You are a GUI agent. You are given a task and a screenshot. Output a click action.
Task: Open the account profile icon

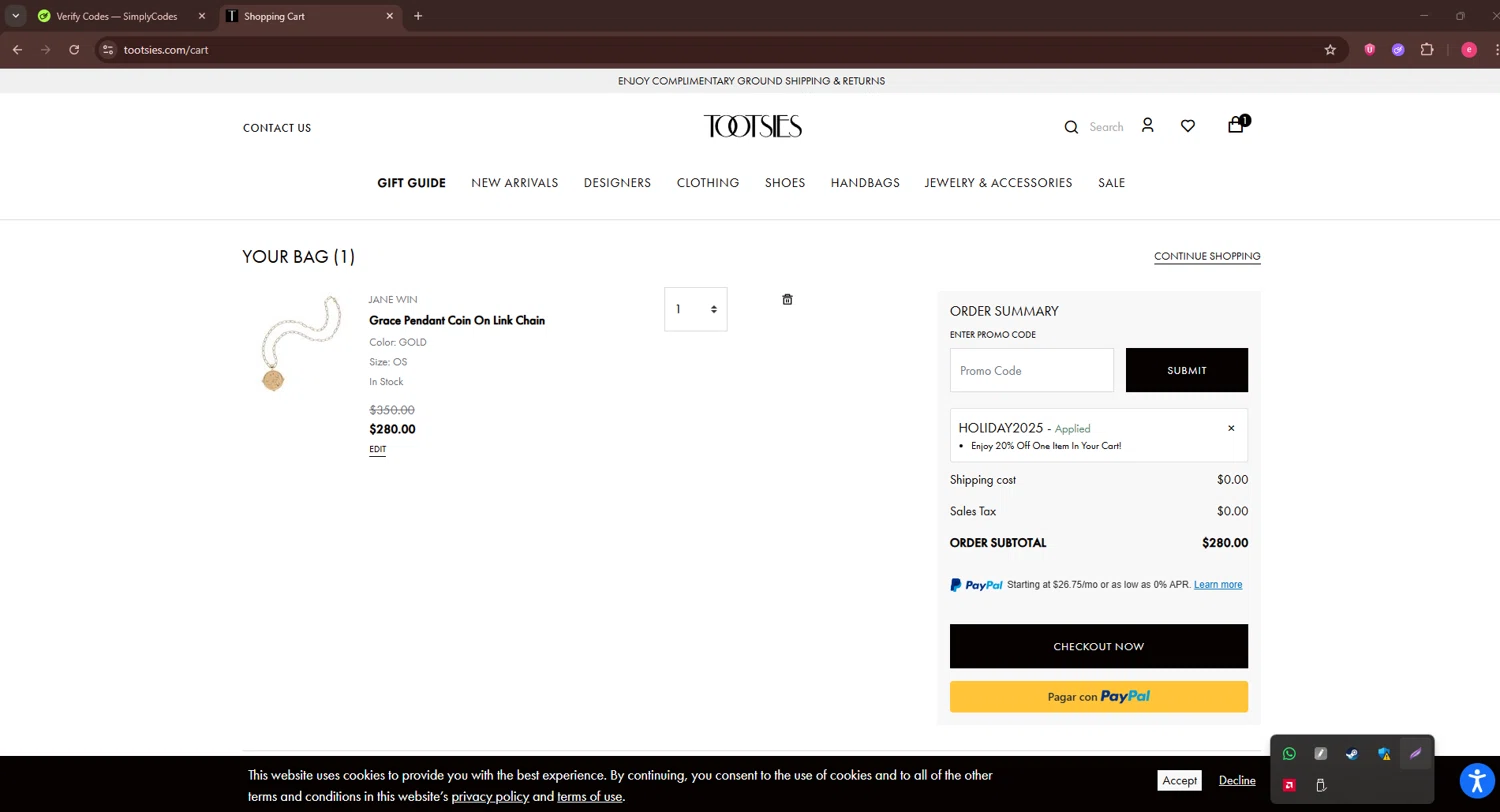[x=1147, y=125]
